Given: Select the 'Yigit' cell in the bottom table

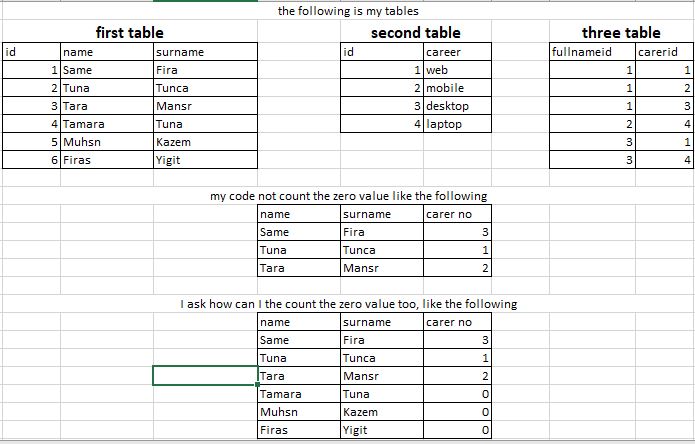Looking at the screenshot, I should (x=382, y=430).
